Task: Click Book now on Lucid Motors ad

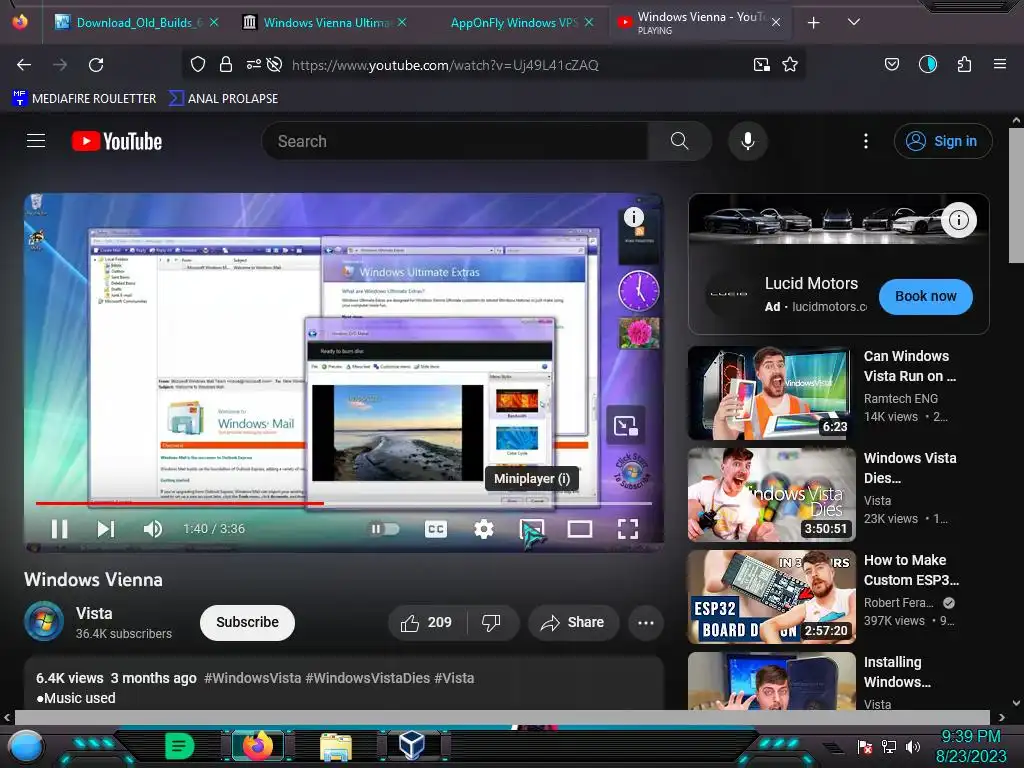Action: [925, 296]
